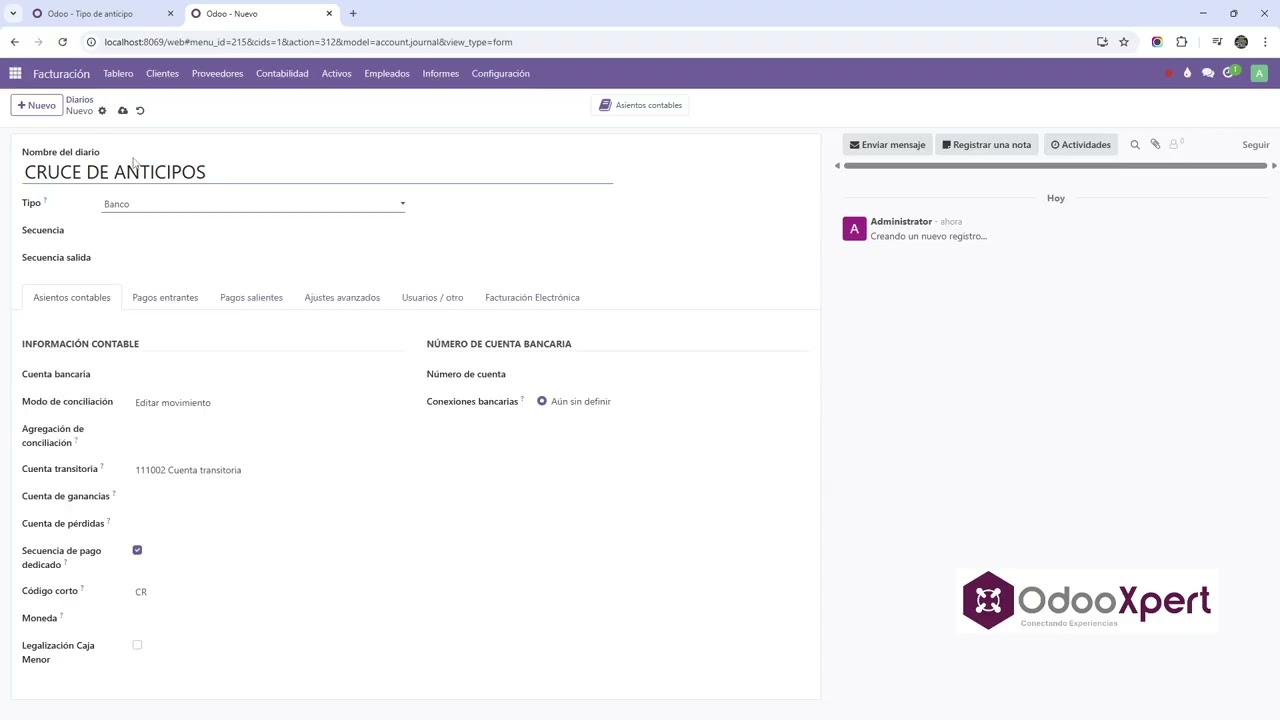Open the Configuración menu
Viewport: 1280px width, 720px height.
tap(500, 73)
